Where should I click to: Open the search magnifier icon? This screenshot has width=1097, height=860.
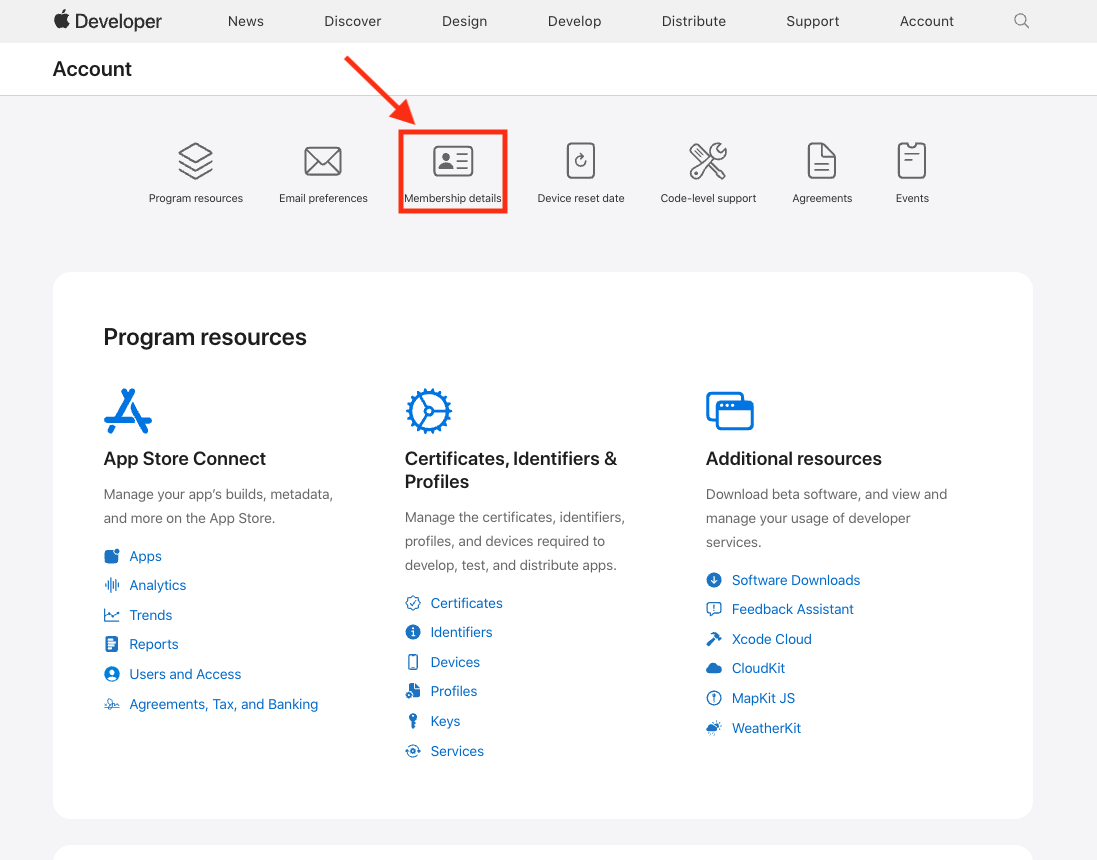pyautogui.click(x=1021, y=21)
